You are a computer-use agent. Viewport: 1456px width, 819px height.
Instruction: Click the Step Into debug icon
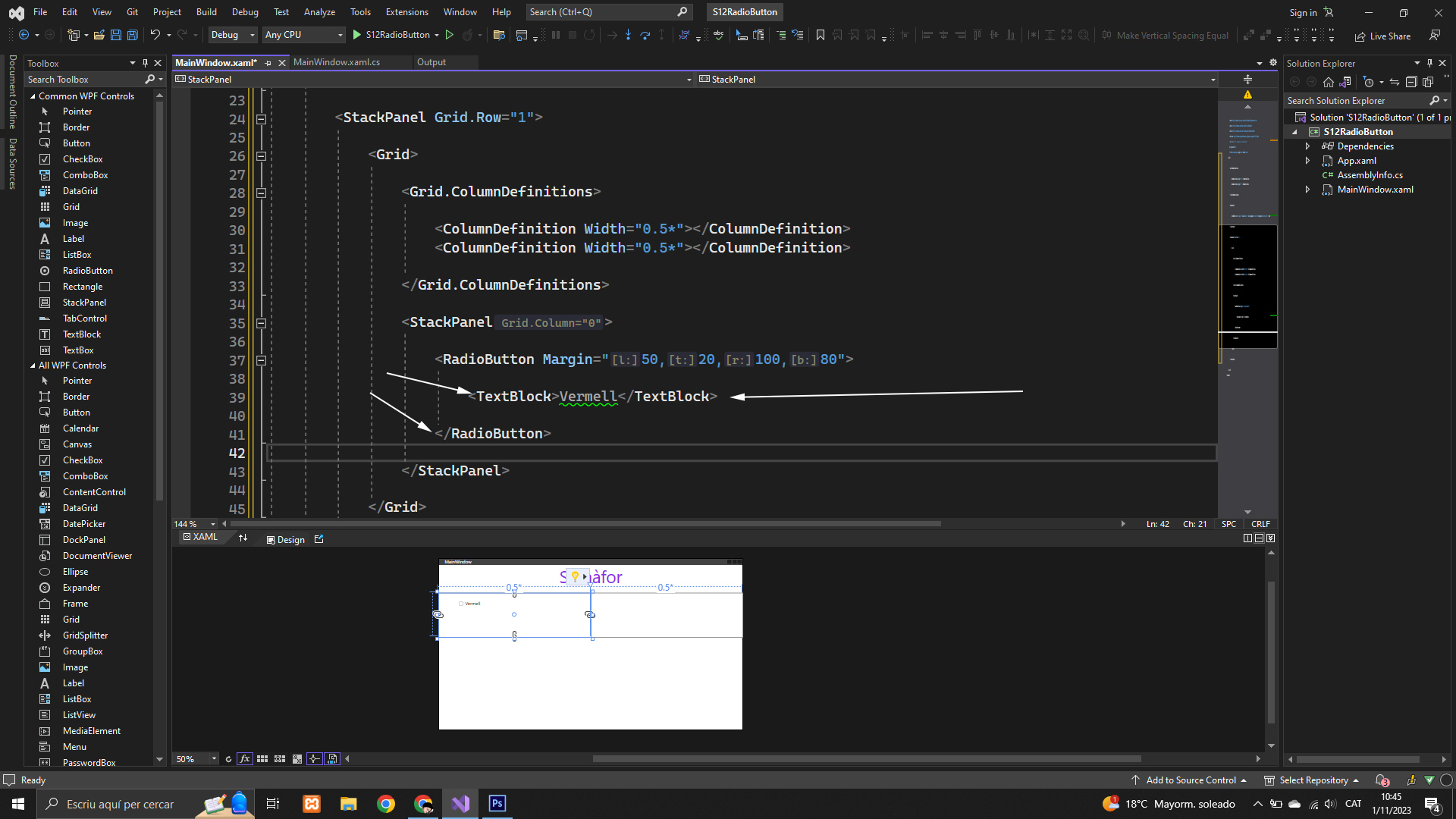[x=628, y=35]
